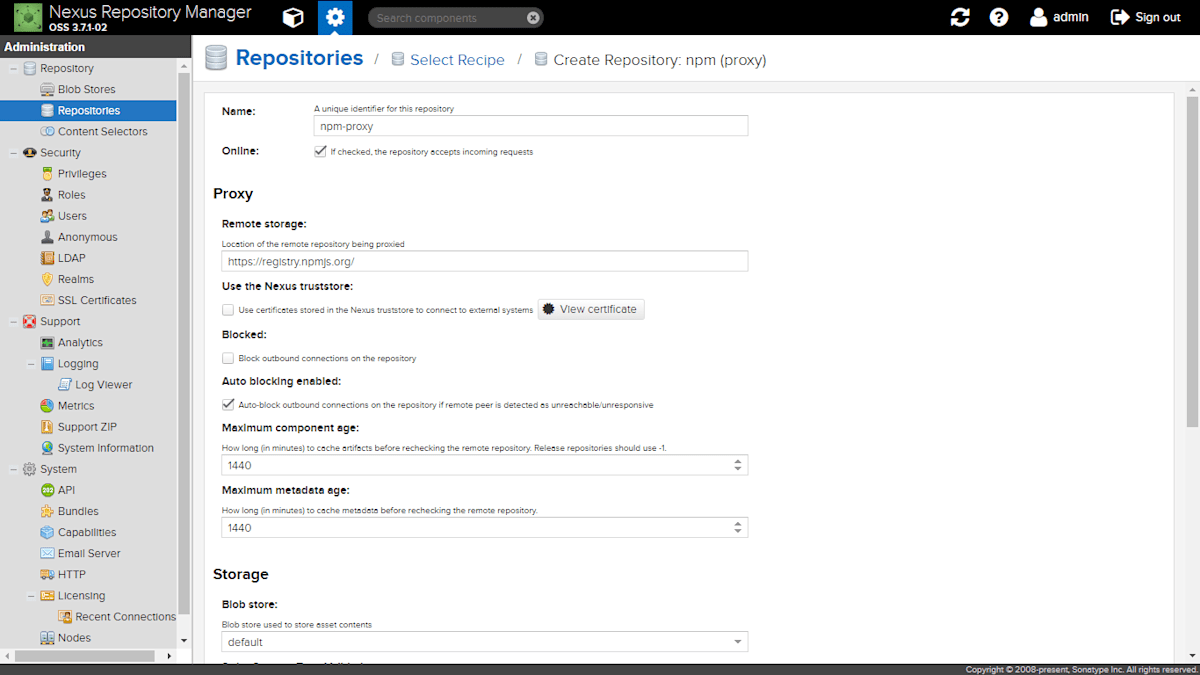Click the Anonymous user icon

(47, 237)
